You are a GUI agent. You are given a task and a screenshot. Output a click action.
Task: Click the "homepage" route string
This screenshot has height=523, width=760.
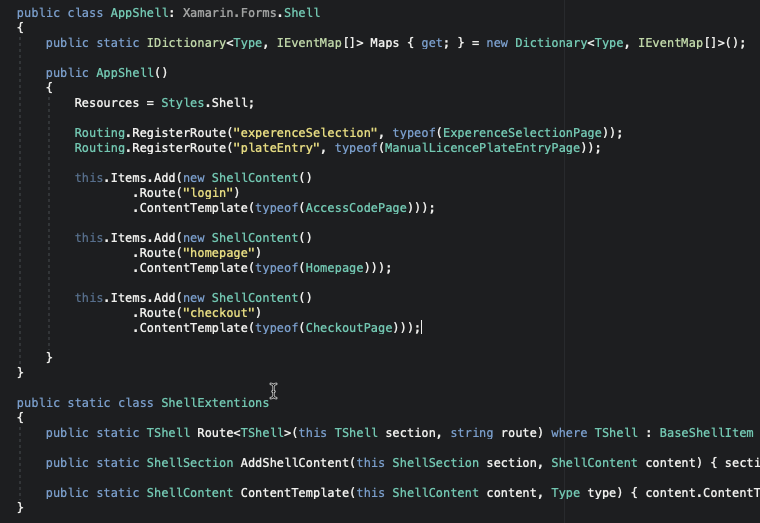(x=219, y=253)
